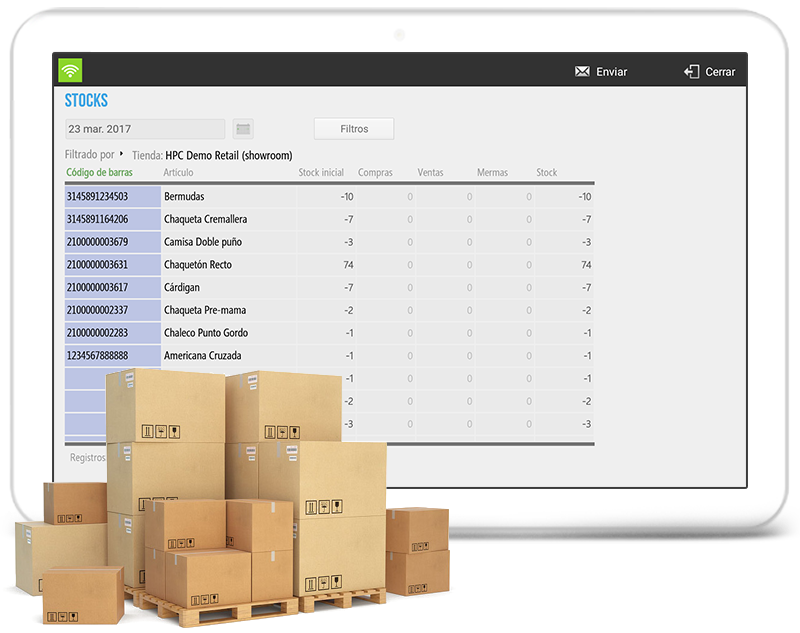The height and width of the screenshot is (633, 800).
Task: Select the 'Cárdigan' article
Action: [x=182, y=288]
